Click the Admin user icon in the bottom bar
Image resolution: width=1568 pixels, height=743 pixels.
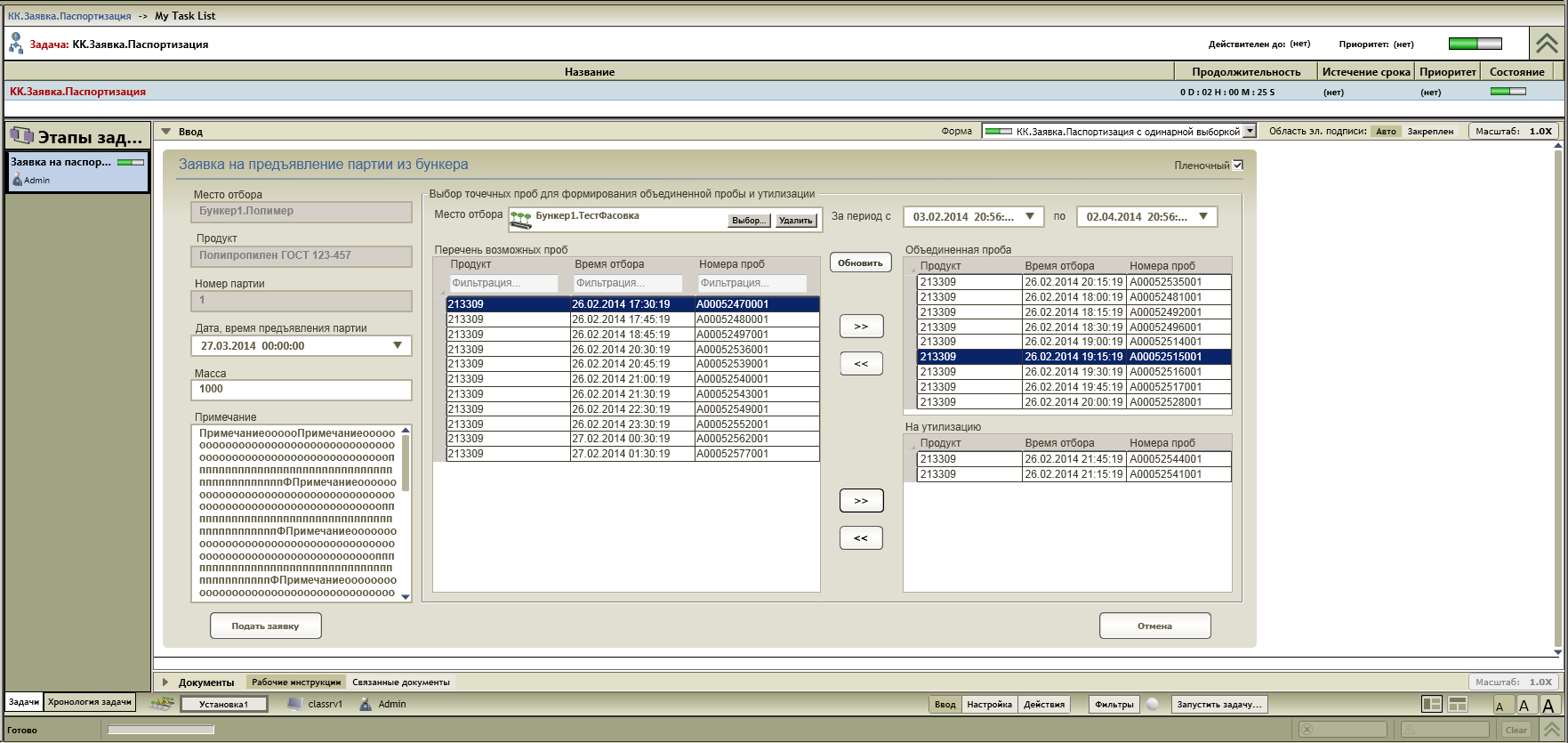[x=366, y=704]
